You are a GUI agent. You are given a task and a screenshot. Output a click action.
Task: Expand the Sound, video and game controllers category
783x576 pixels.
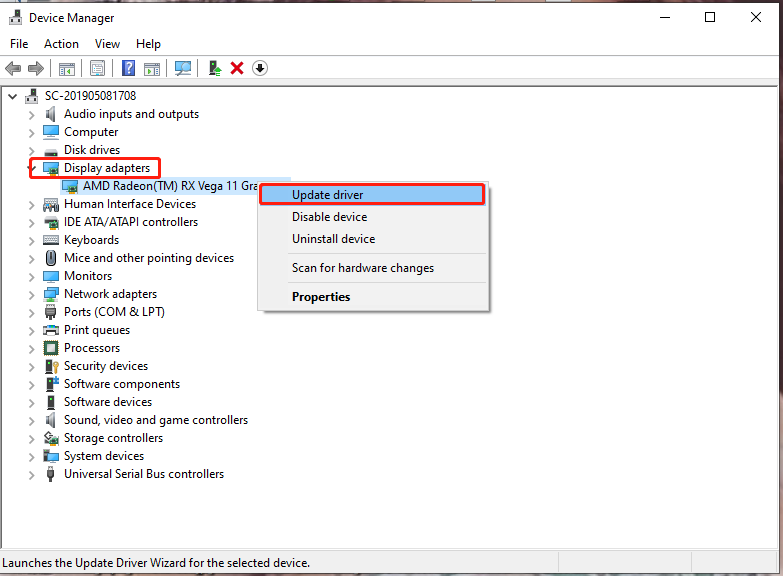31,421
